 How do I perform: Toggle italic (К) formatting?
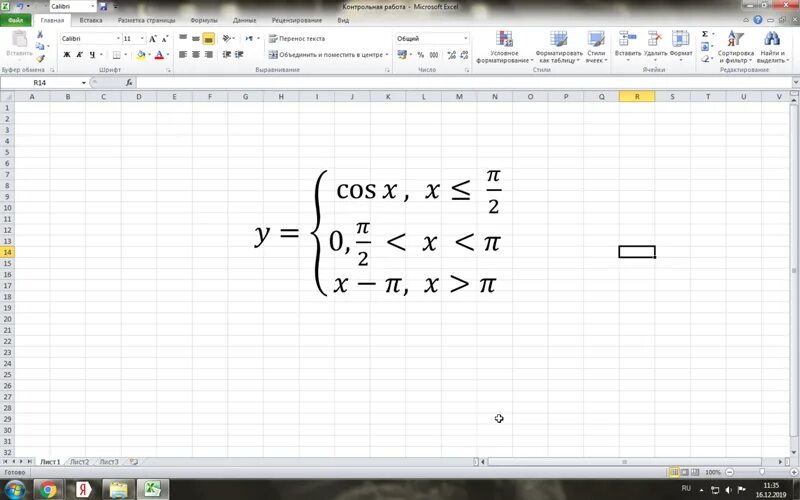pyautogui.click(x=80, y=55)
